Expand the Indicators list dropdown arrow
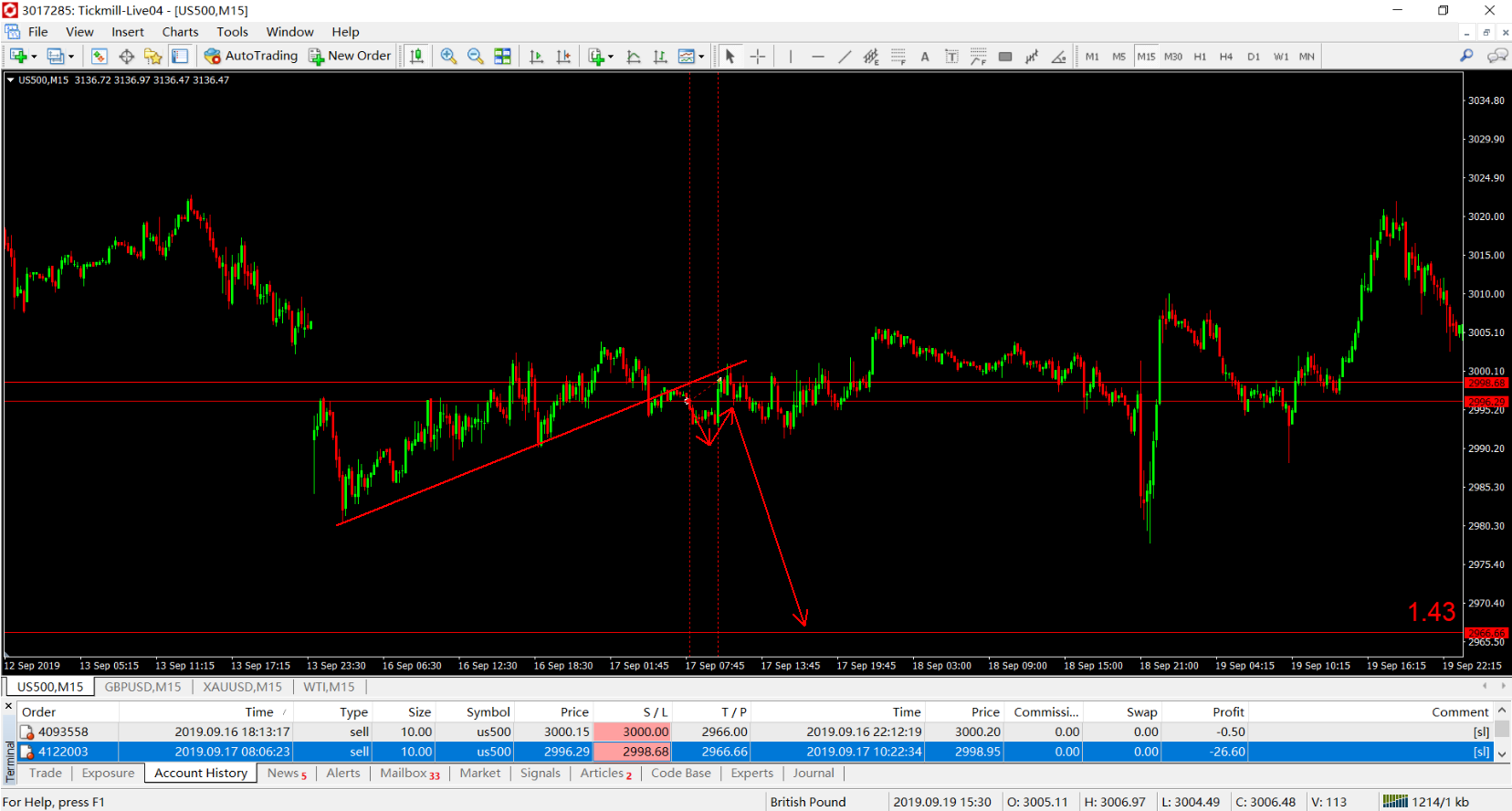The image size is (1512, 811). (x=611, y=57)
